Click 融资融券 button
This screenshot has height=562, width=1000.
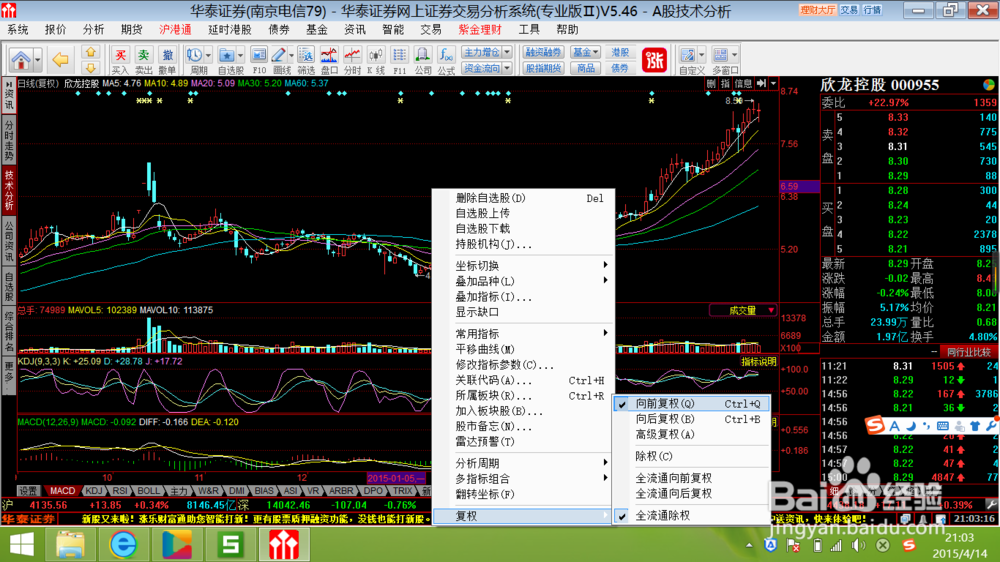tap(543, 52)
